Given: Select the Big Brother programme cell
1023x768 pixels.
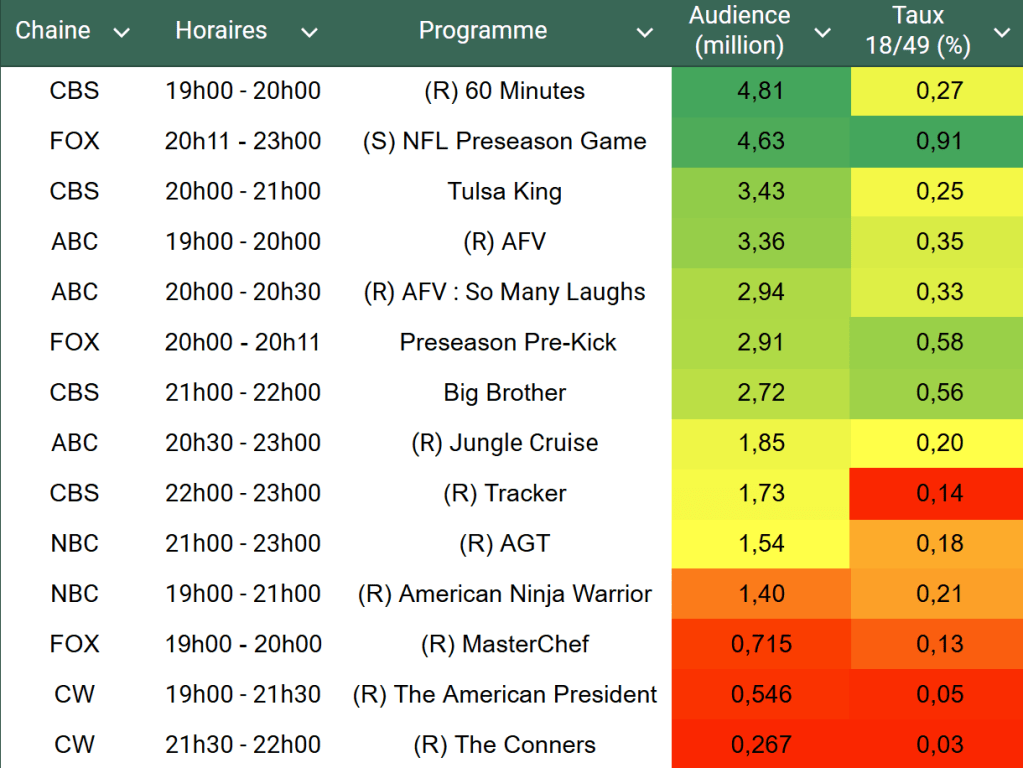Looking at the screenshot, I should pyautogui.click(x=505, y=393).
